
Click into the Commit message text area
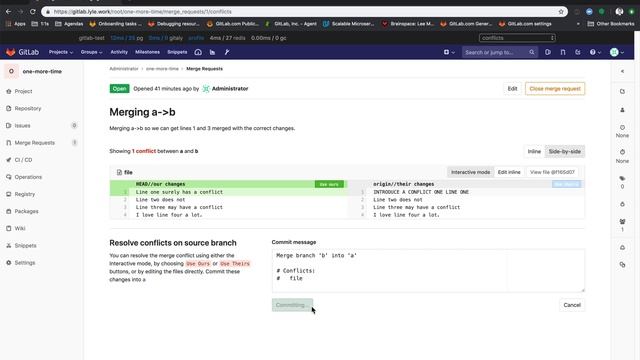point(428,271)
